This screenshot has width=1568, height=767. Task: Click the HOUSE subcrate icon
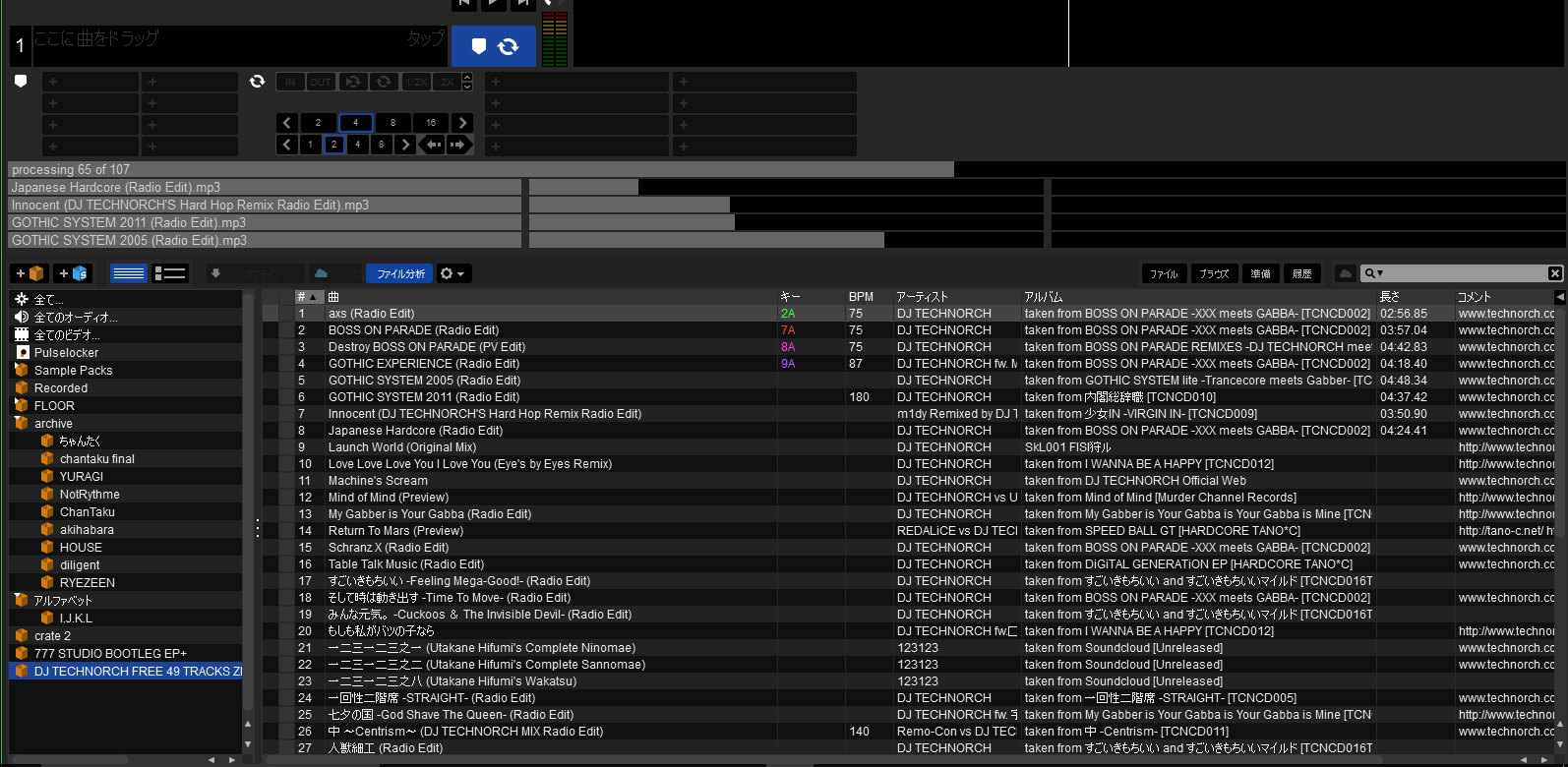coord(46,548)
